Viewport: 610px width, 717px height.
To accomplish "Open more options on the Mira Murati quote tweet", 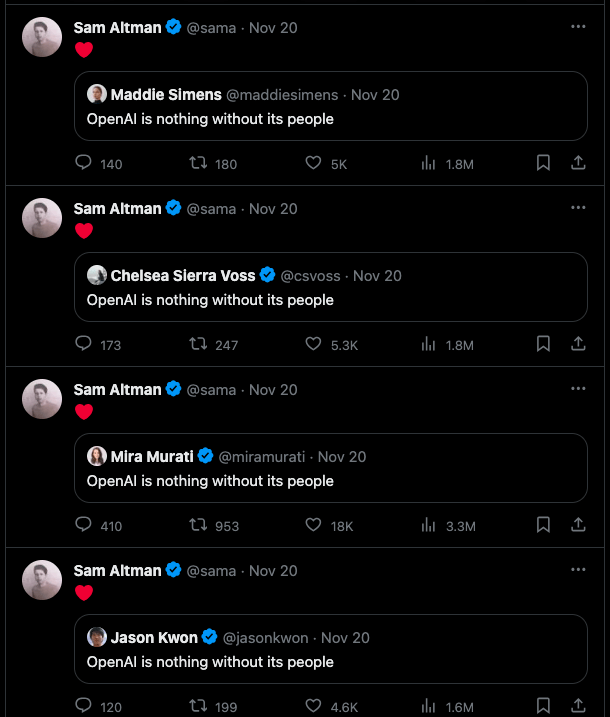I will point(578,389).
